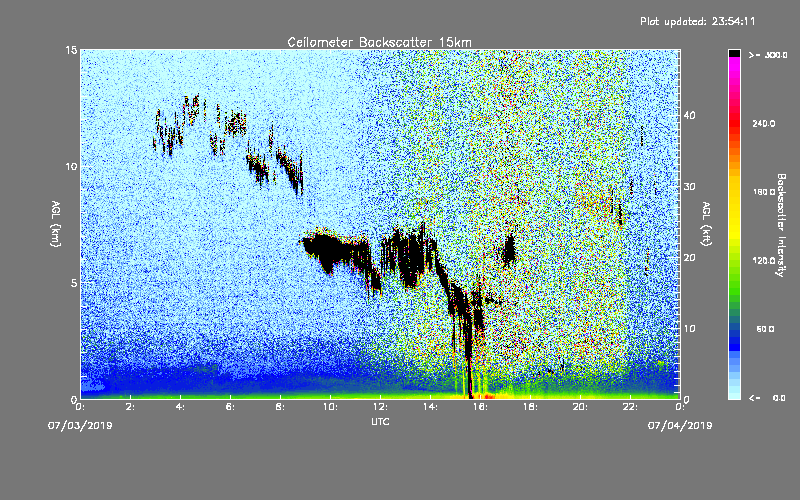This screenshot has height=500, width=800.
Task: Click the "10:" hour tick on time axis
Action: click(x=330, y=407)
